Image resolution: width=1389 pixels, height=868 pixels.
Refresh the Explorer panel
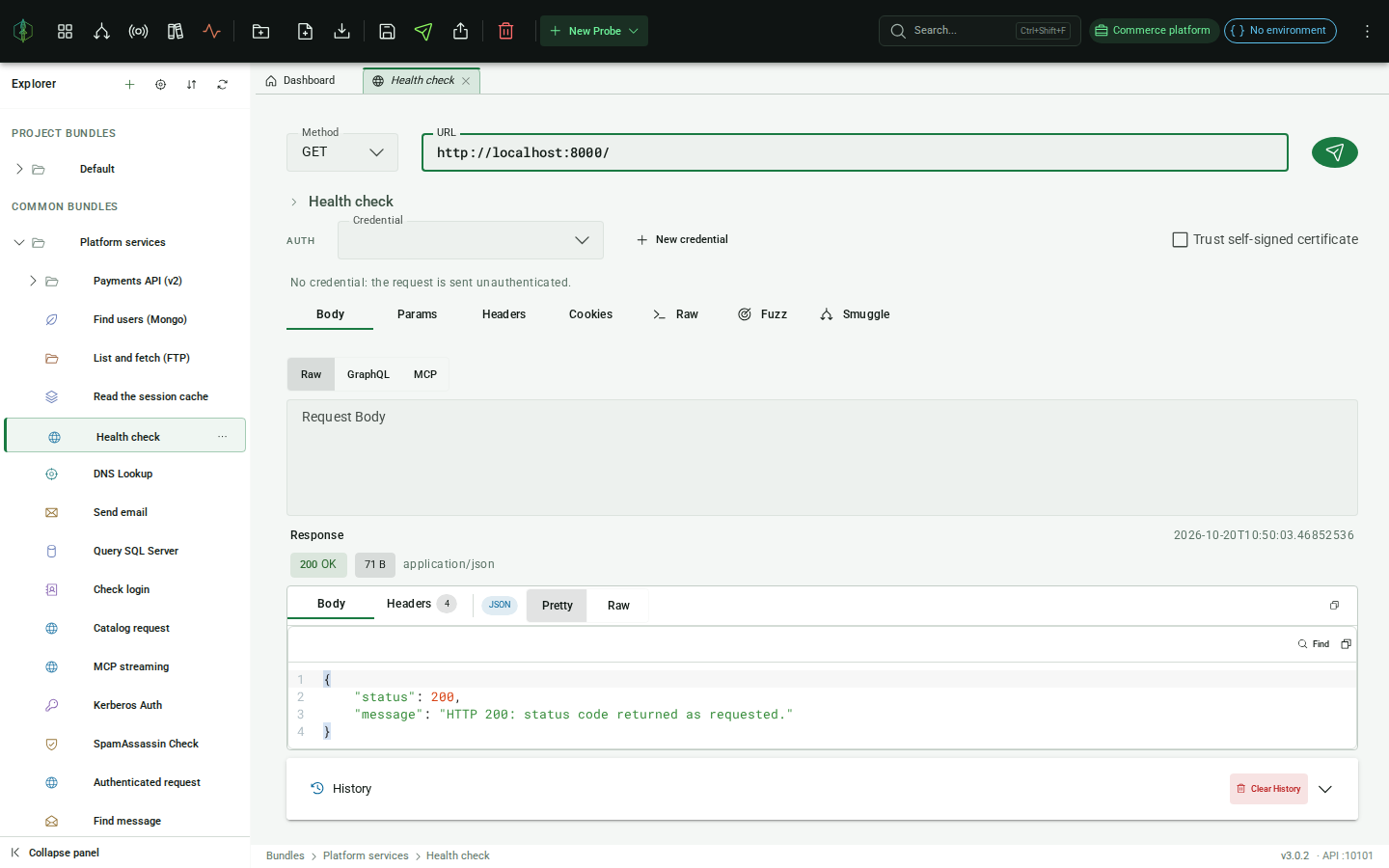[x=222, y=85]
